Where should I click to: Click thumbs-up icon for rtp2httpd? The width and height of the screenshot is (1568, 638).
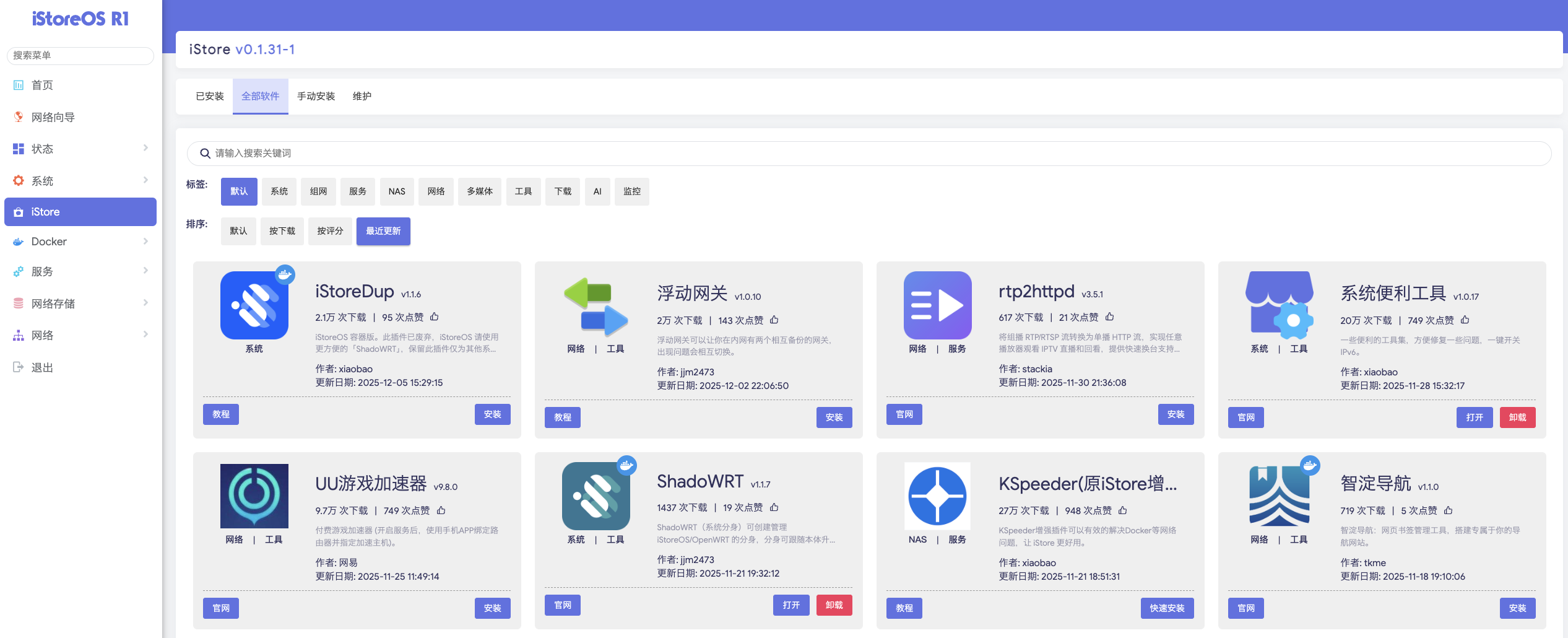click(1109, 317)
